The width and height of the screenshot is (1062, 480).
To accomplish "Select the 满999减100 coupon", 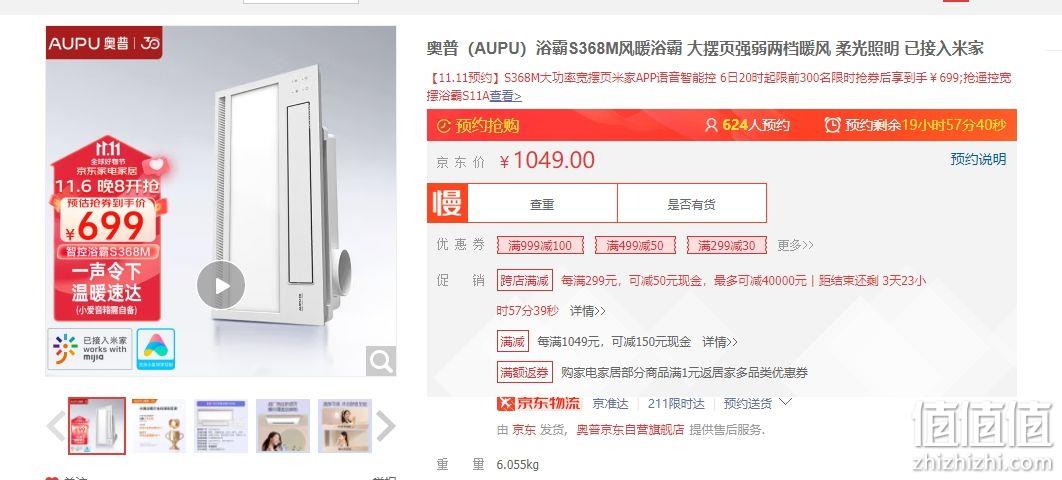I will tap(540, 245).
